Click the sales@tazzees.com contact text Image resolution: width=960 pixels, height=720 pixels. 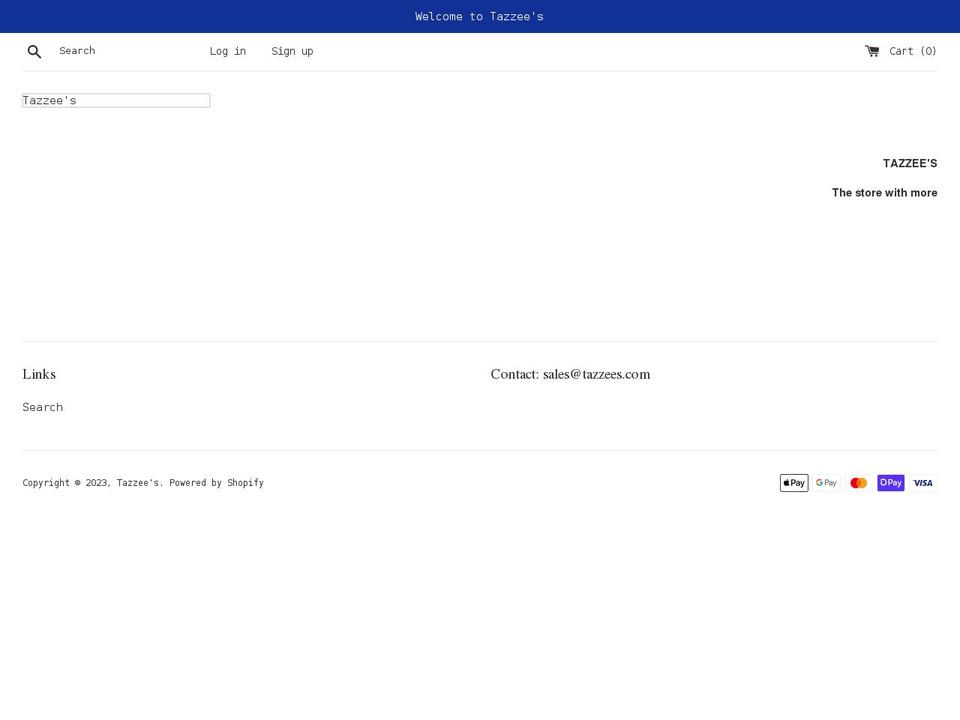pyautogui.click(x=596, y=375)
